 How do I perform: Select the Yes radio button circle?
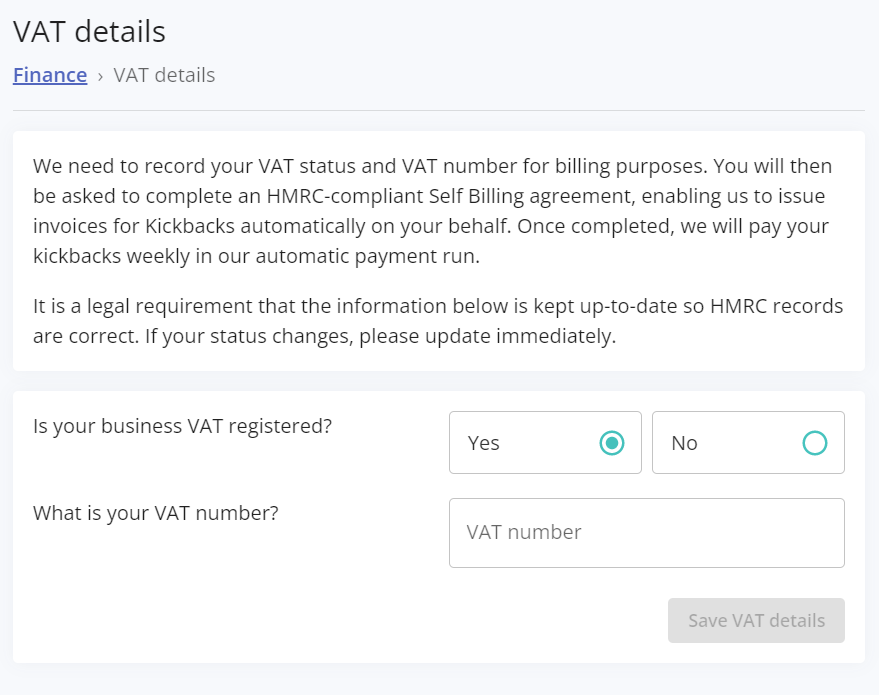(x=612, y=443)
